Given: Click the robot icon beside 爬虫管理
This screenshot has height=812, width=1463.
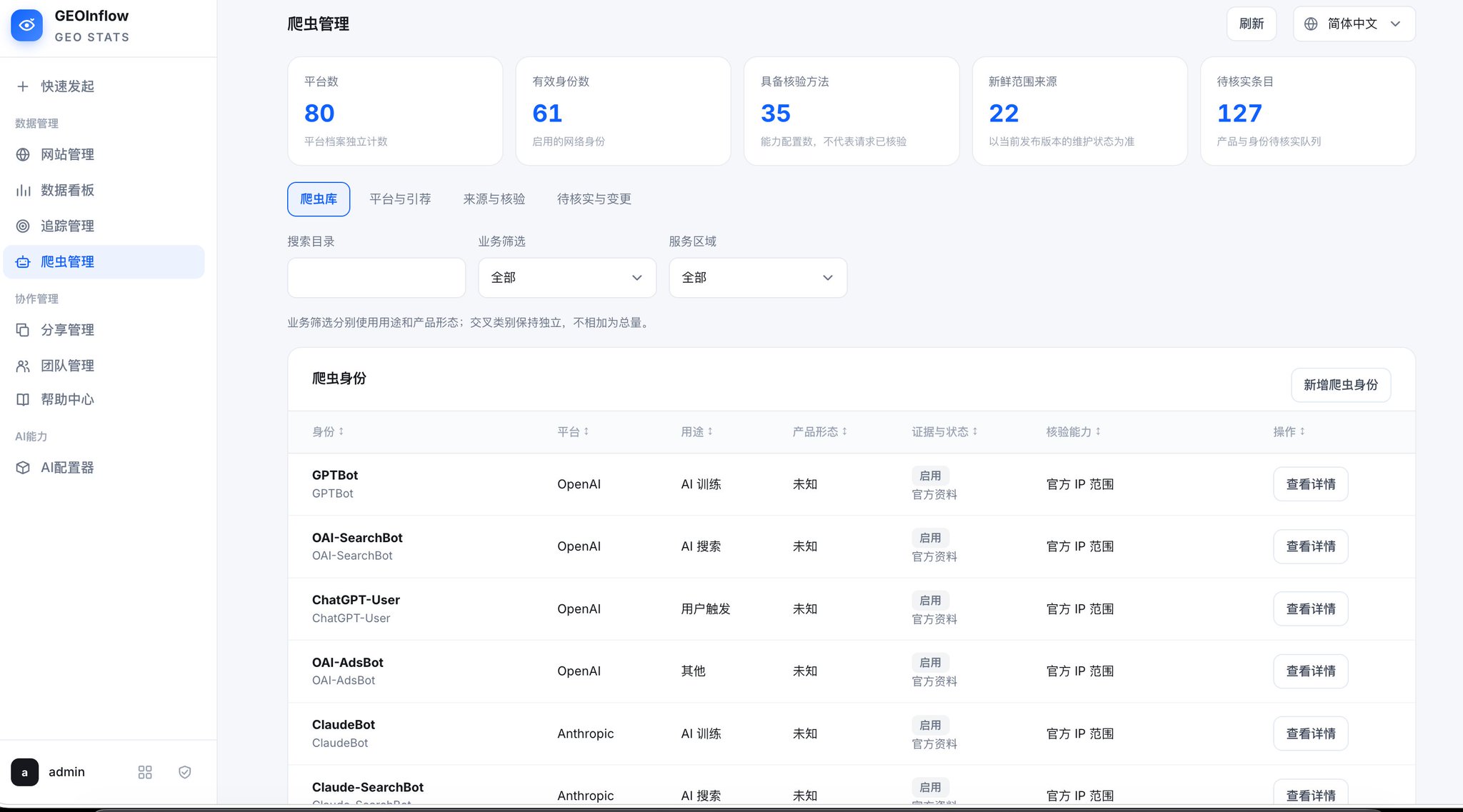Looking at the screenshot, I should point(23,262).
